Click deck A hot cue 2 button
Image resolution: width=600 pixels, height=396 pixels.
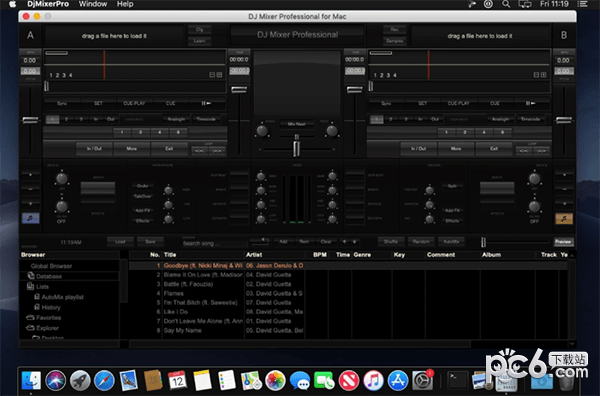(x=66, y=119)
